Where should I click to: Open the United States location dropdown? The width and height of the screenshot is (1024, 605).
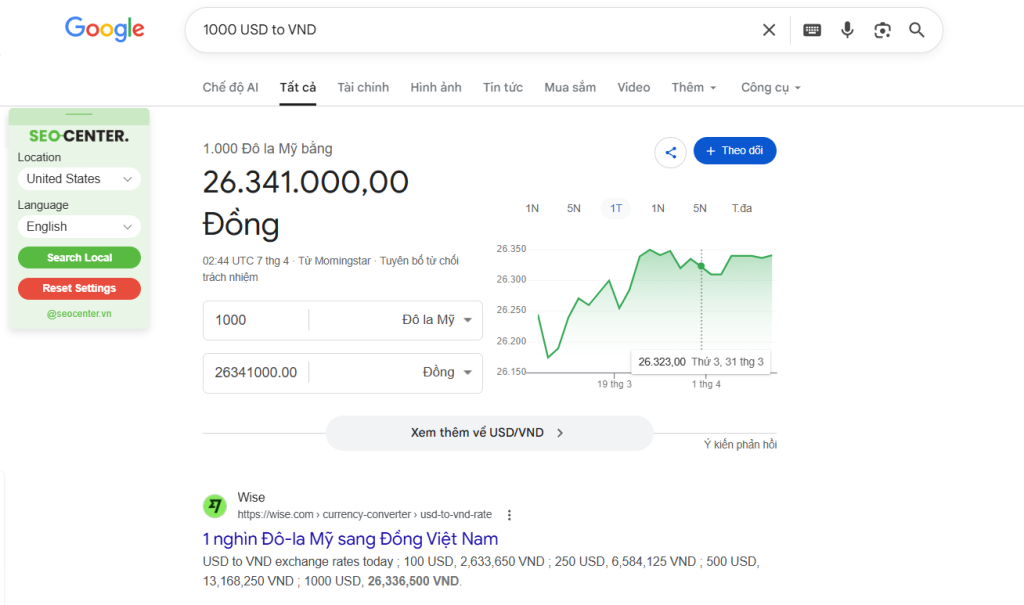point(78,178)
